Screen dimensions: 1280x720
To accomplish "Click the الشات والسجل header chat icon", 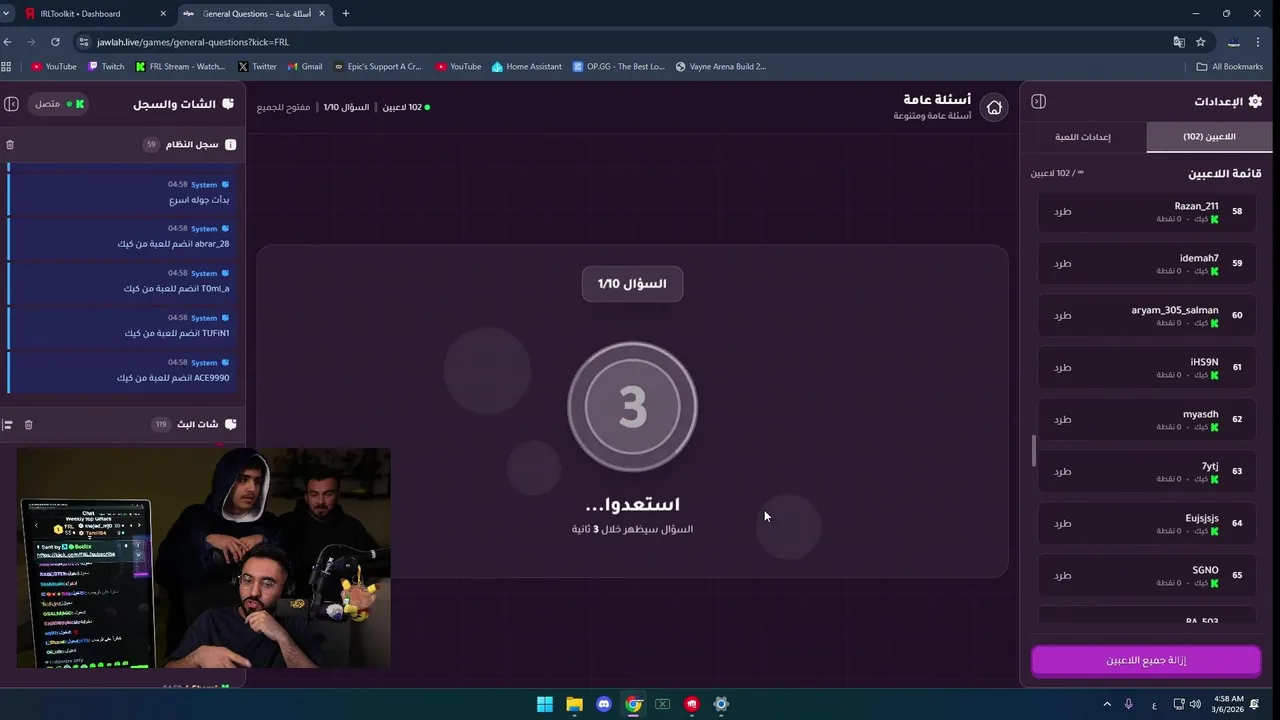I will click(228, 104).
